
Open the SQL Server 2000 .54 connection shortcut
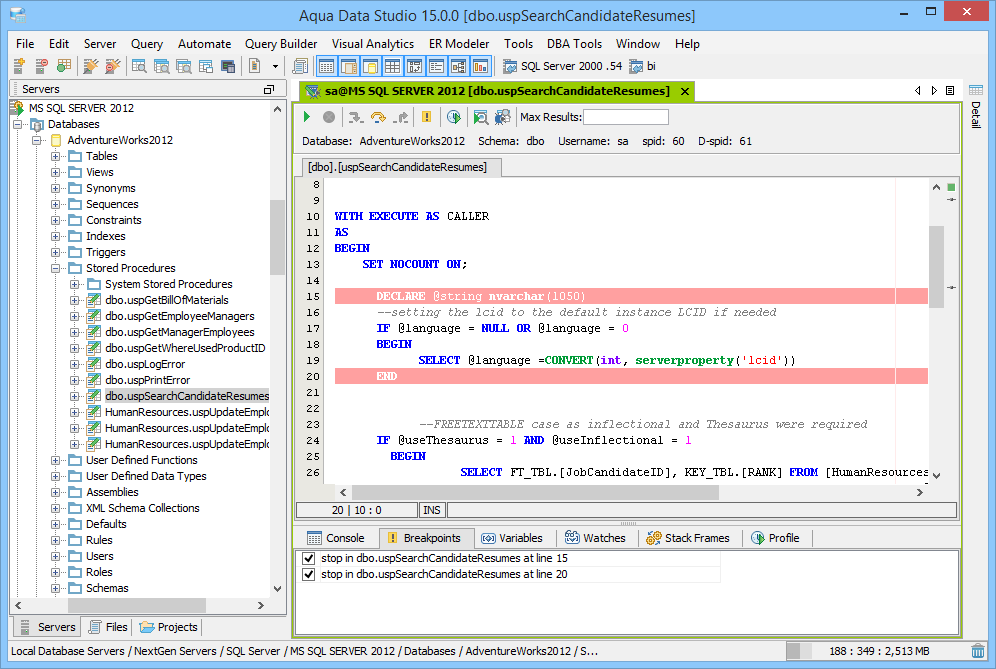pos(563,66)
